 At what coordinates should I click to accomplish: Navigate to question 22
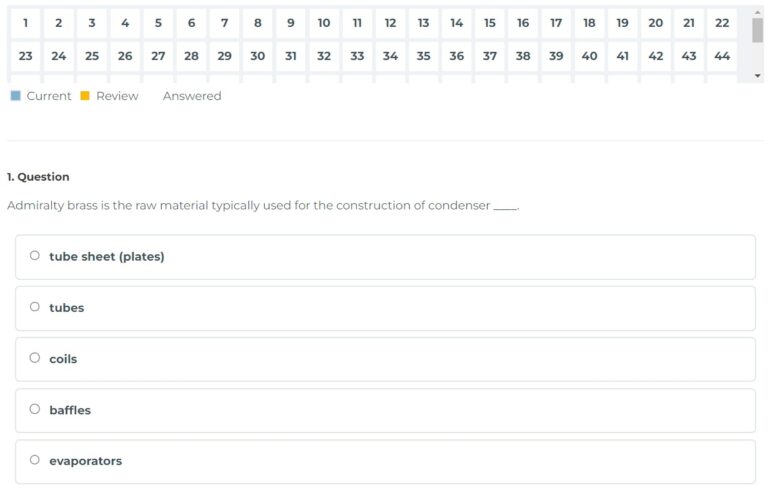[x=722, y=23]
